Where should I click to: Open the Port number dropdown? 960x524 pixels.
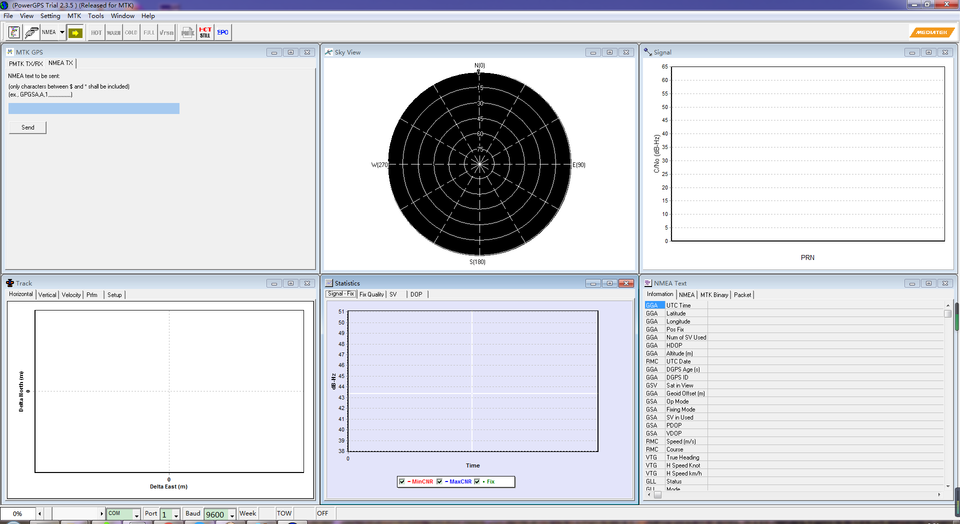(x=176, y=514)
